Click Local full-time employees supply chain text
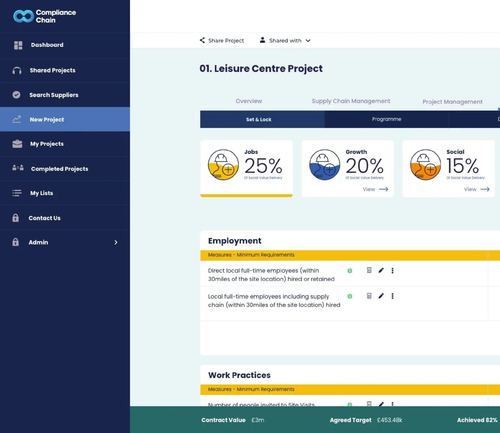 tap(274, 301)
